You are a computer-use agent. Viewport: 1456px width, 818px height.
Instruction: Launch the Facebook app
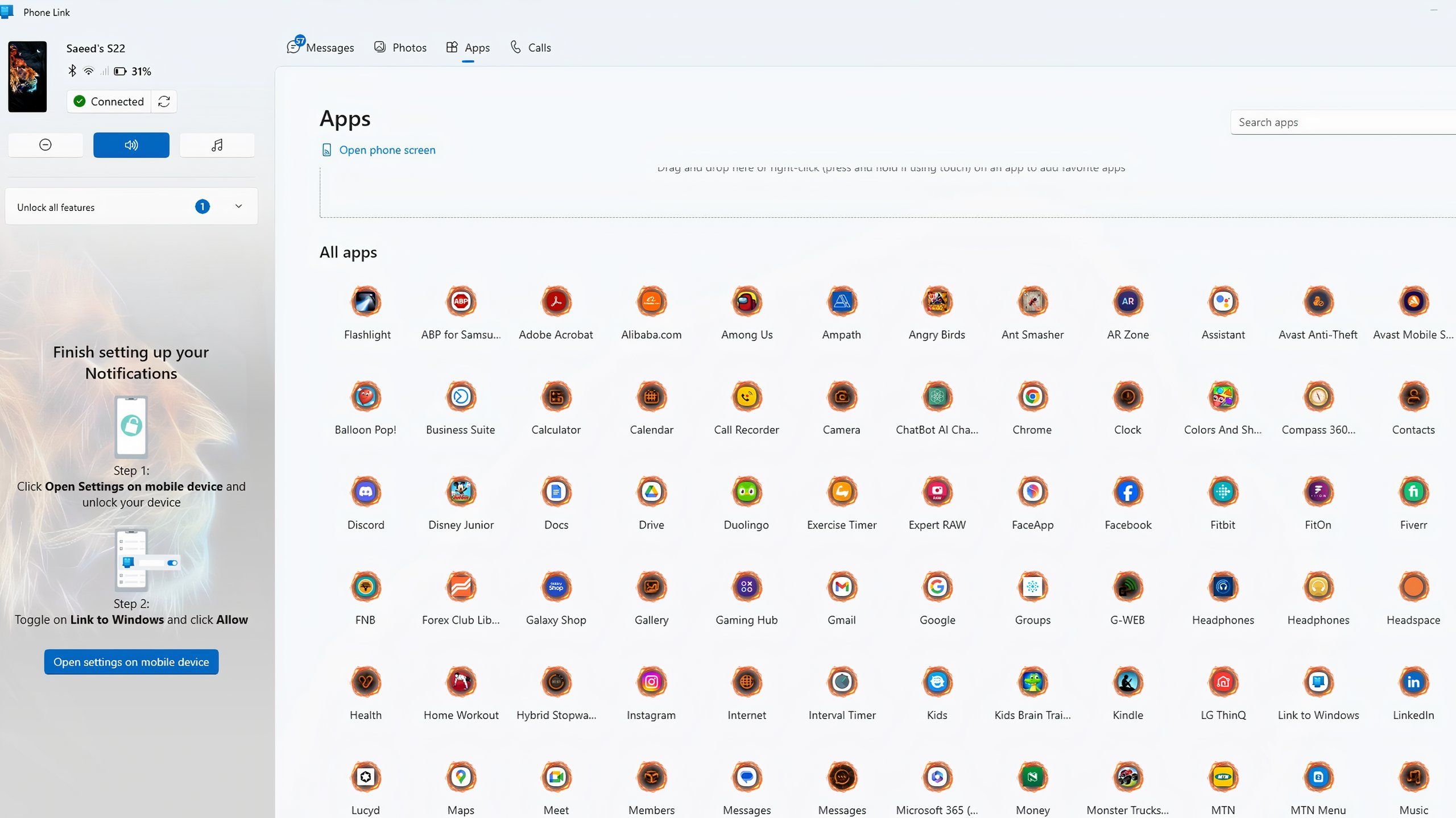(x=1128, y=492)
